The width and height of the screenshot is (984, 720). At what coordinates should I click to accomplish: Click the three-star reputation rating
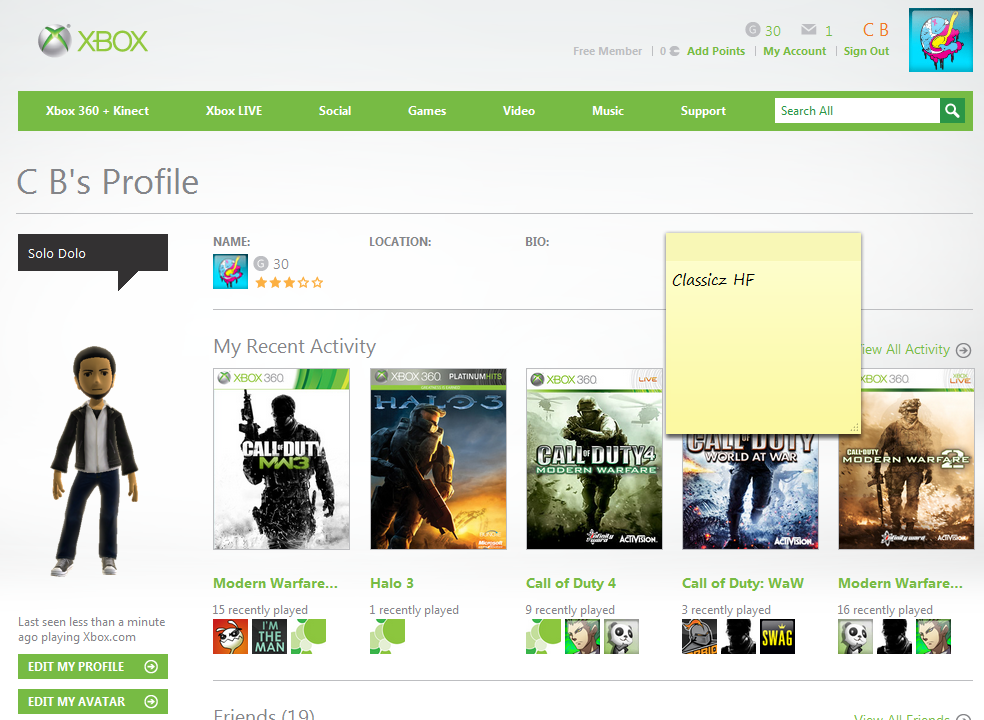(x=289, y=282)
